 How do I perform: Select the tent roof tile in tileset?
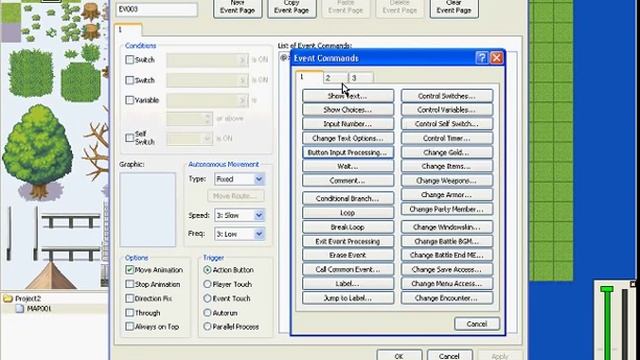coord(51,276)
